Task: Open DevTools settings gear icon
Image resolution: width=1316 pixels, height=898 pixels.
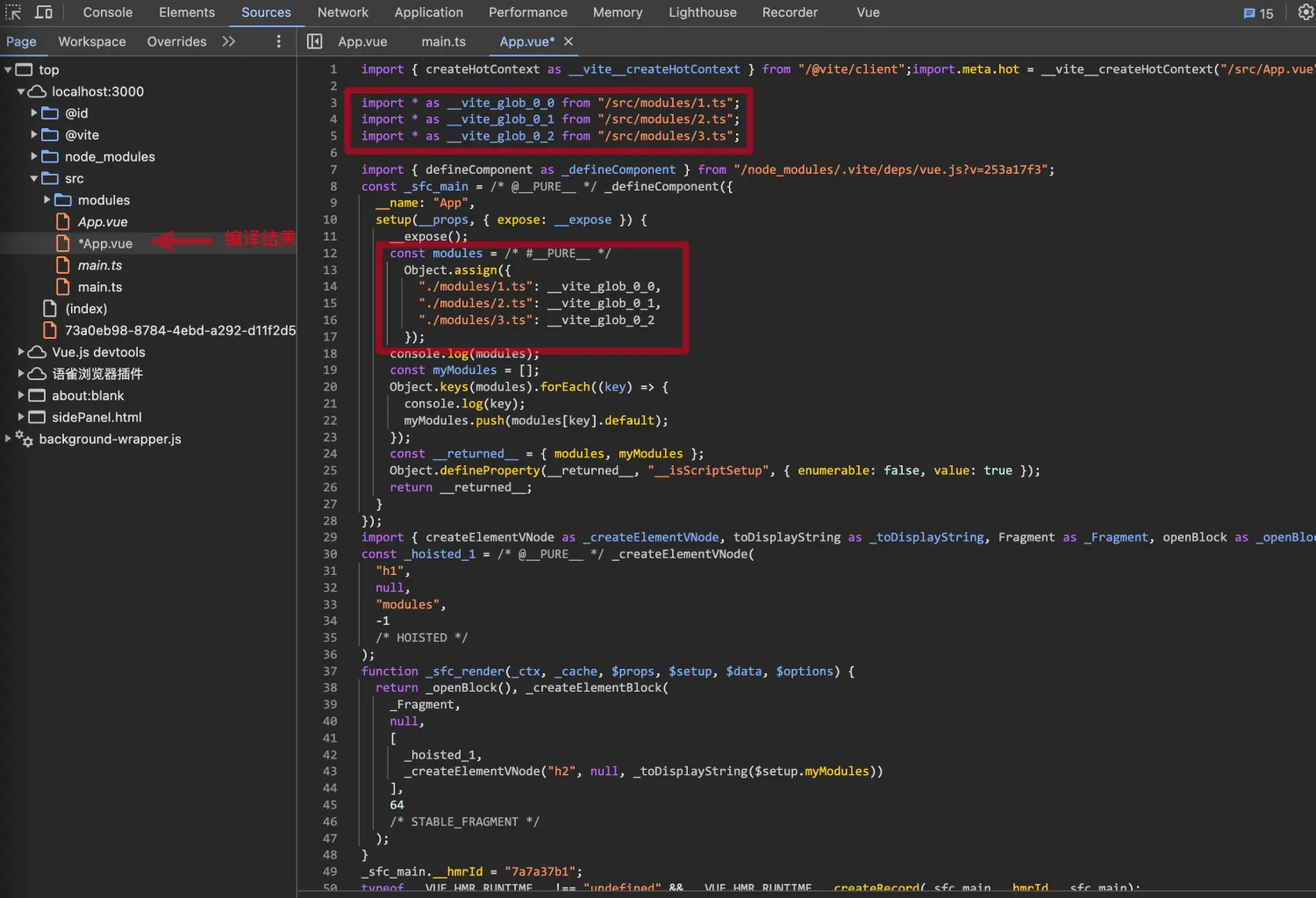Action: (x=1305, y=12)
